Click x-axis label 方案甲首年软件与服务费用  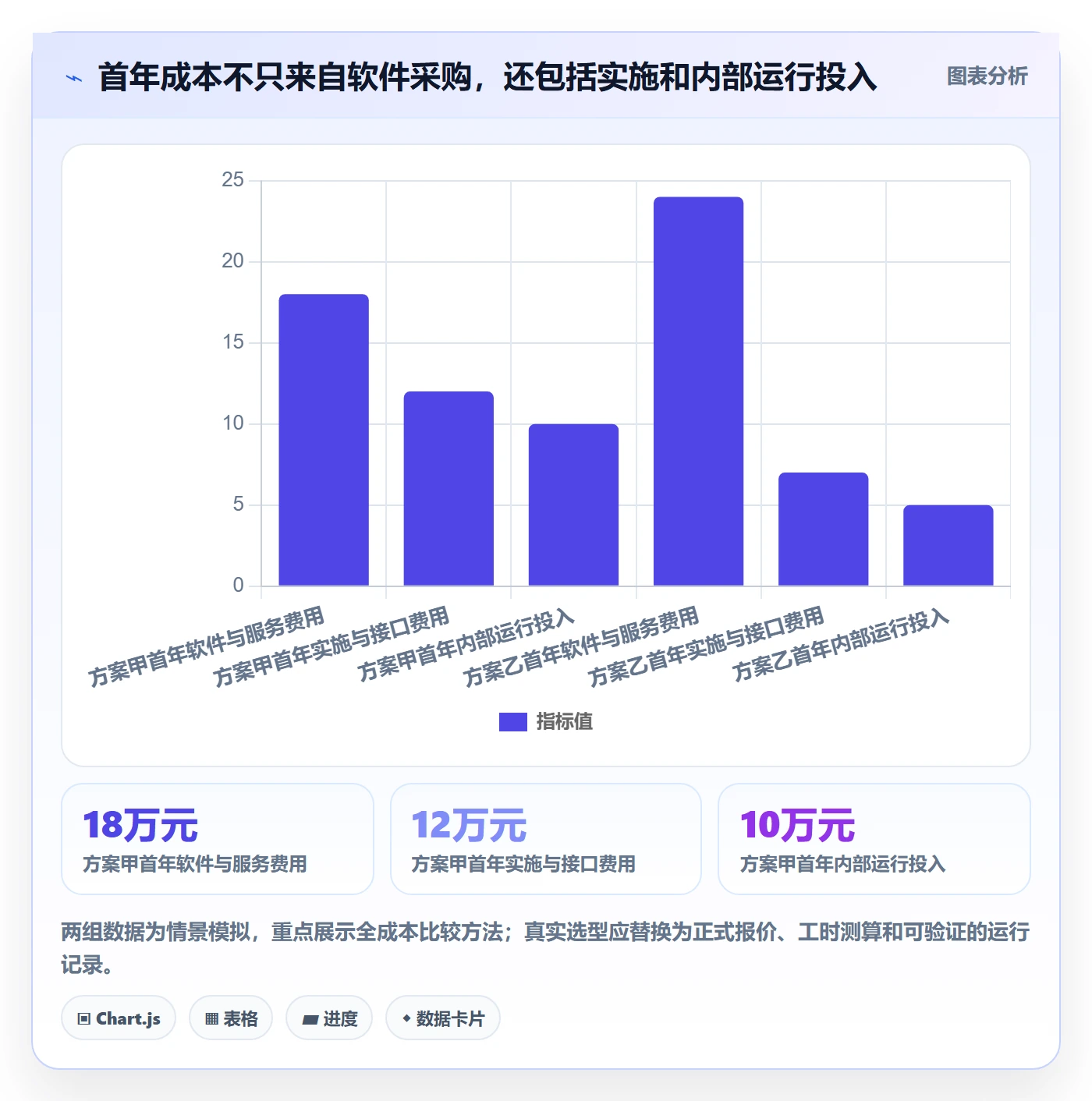[x=206, y=647]
